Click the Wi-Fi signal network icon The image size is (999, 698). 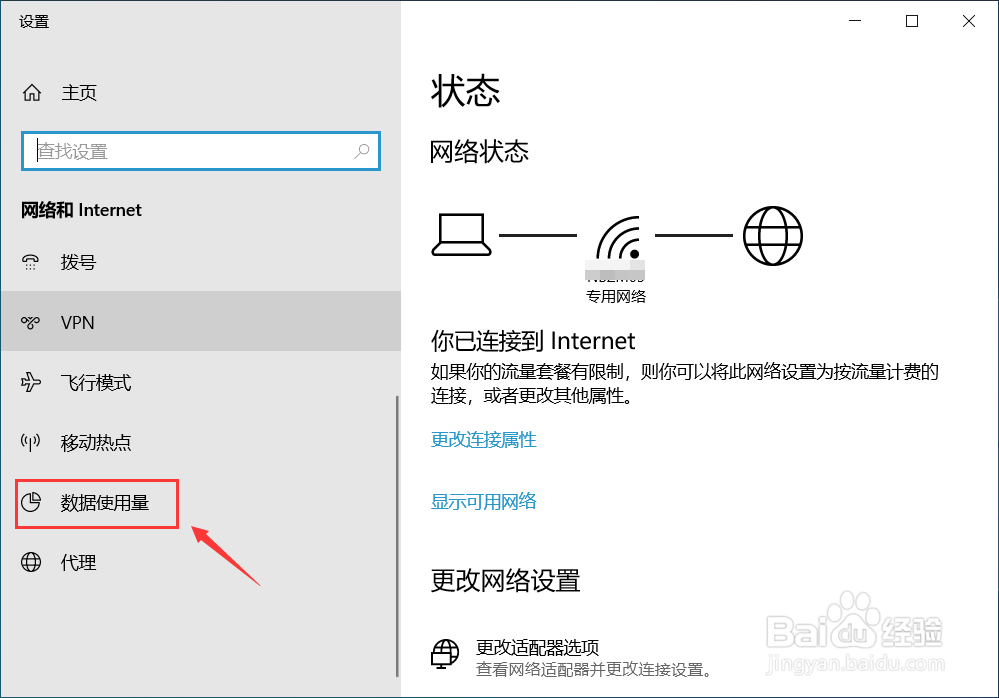point(619,238)
